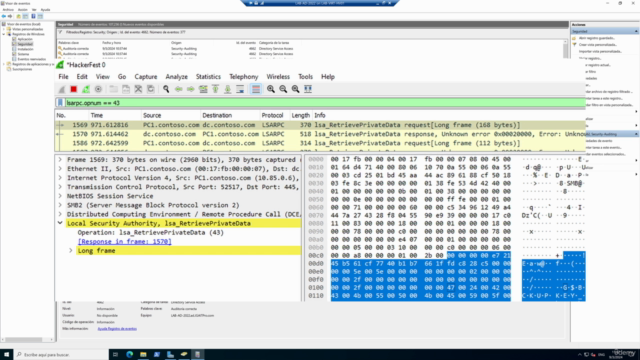Open display filter bookmark icon
This screenshot has width=640, height=360.
(x=60, y=103)
